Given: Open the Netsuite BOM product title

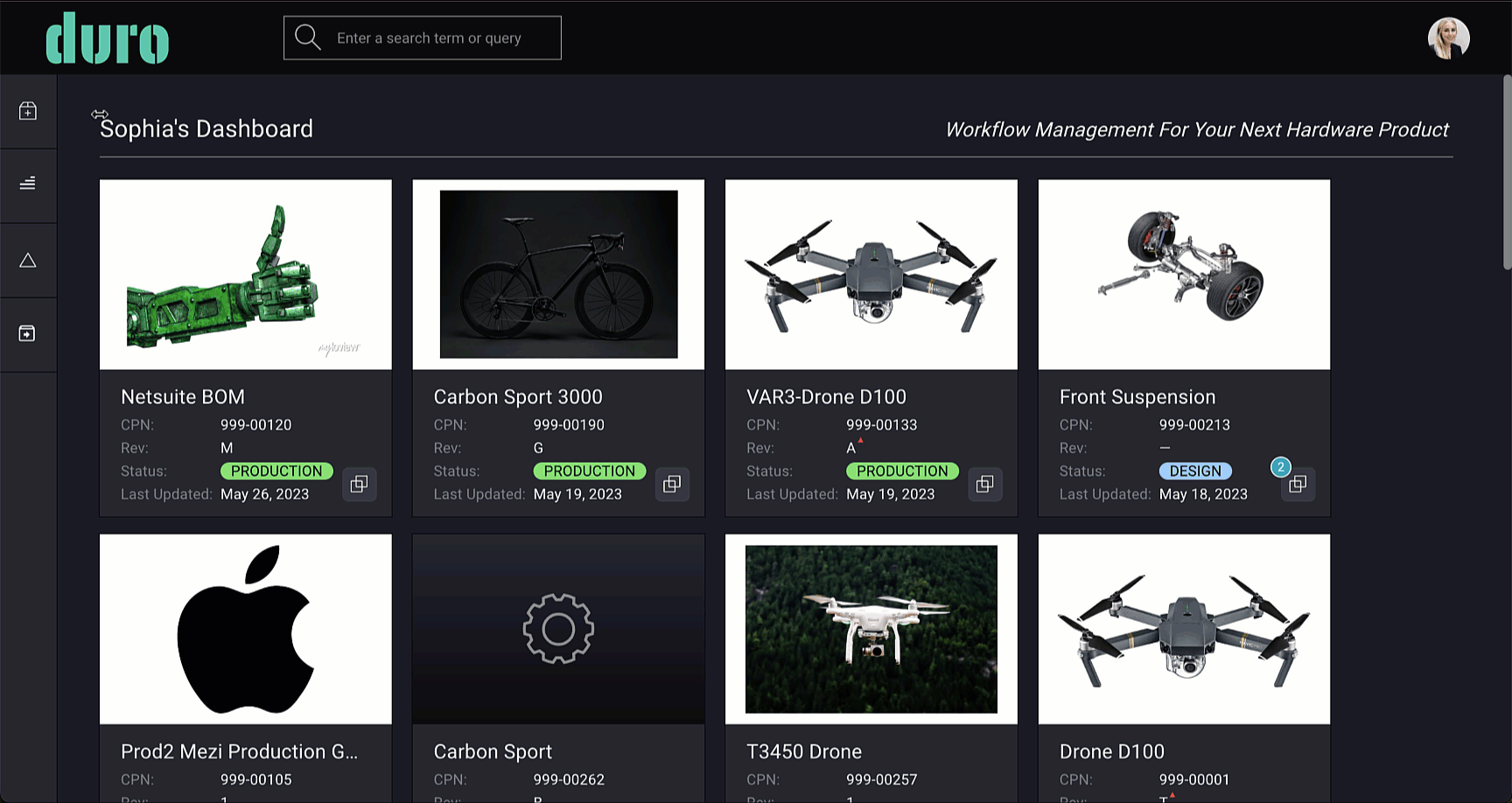Looking at the screenshot, I should (x=183, y=397).
